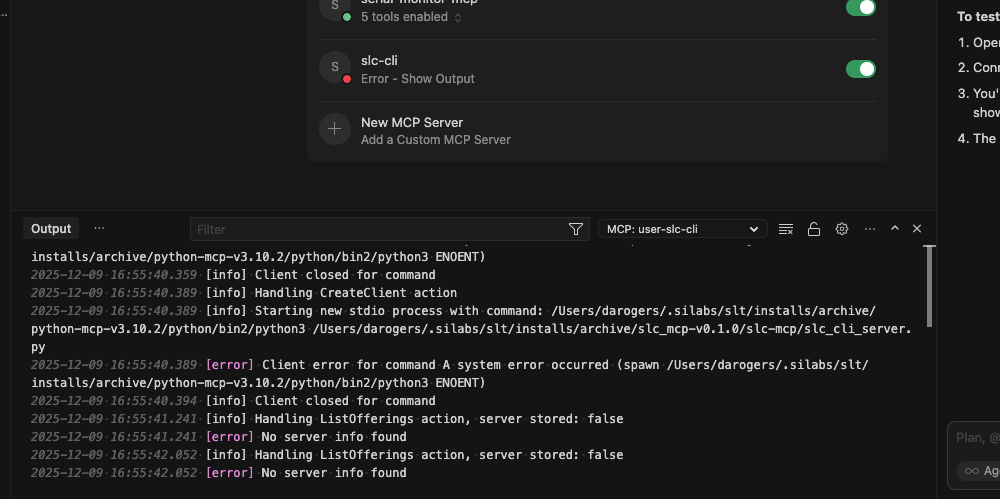This screenshot has width=1000, height=499.
Task: Click the output panel vertical scrollbar
Action: 930,286
